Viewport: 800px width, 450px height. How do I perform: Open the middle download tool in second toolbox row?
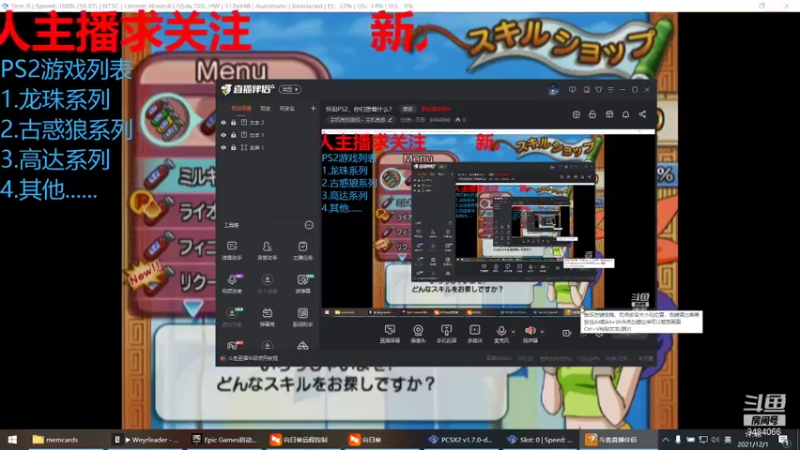point(267,284)
